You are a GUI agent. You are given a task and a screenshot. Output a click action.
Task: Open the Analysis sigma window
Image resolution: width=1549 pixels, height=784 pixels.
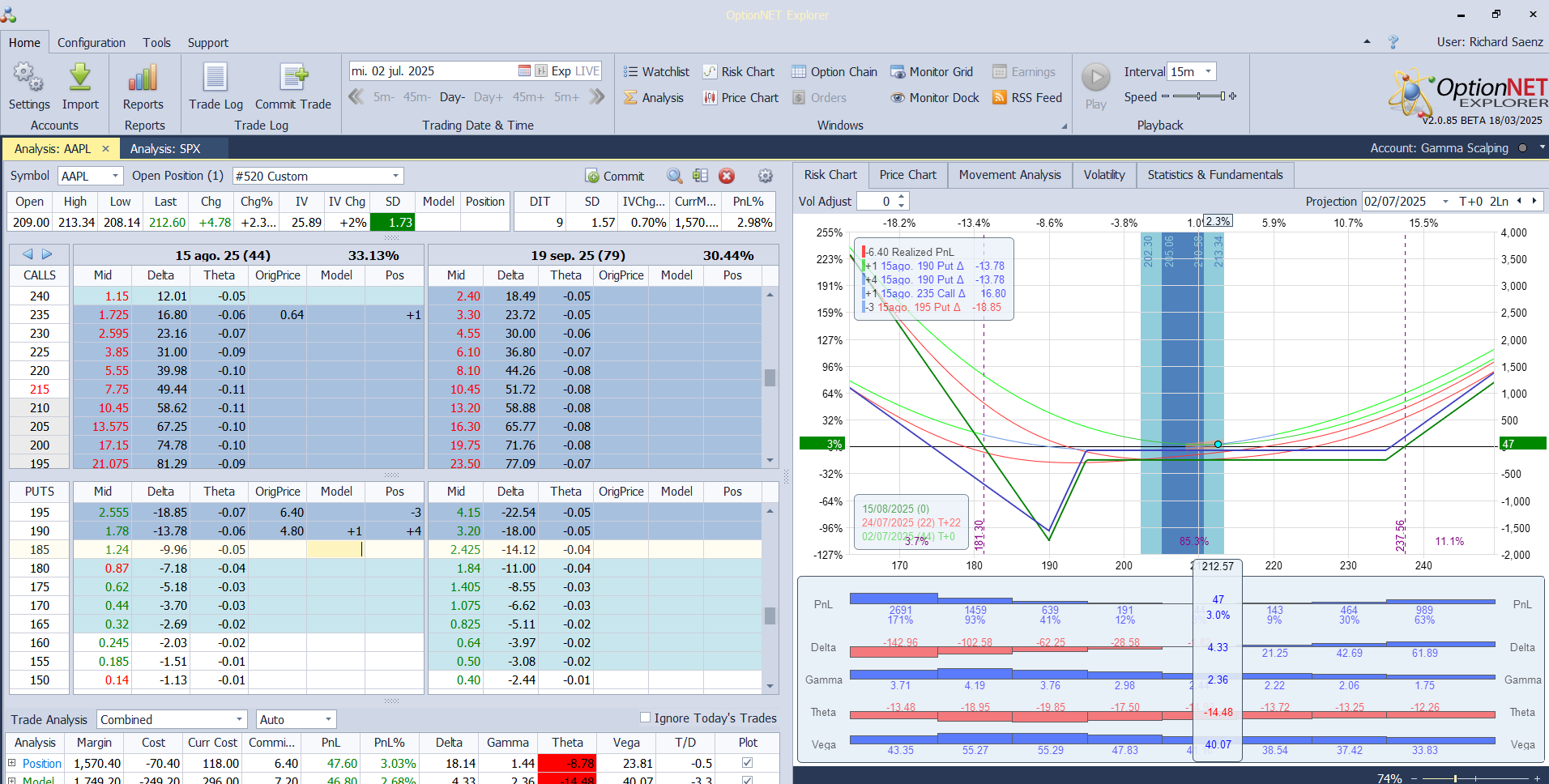pyautogui.click(x=654, y=98)
